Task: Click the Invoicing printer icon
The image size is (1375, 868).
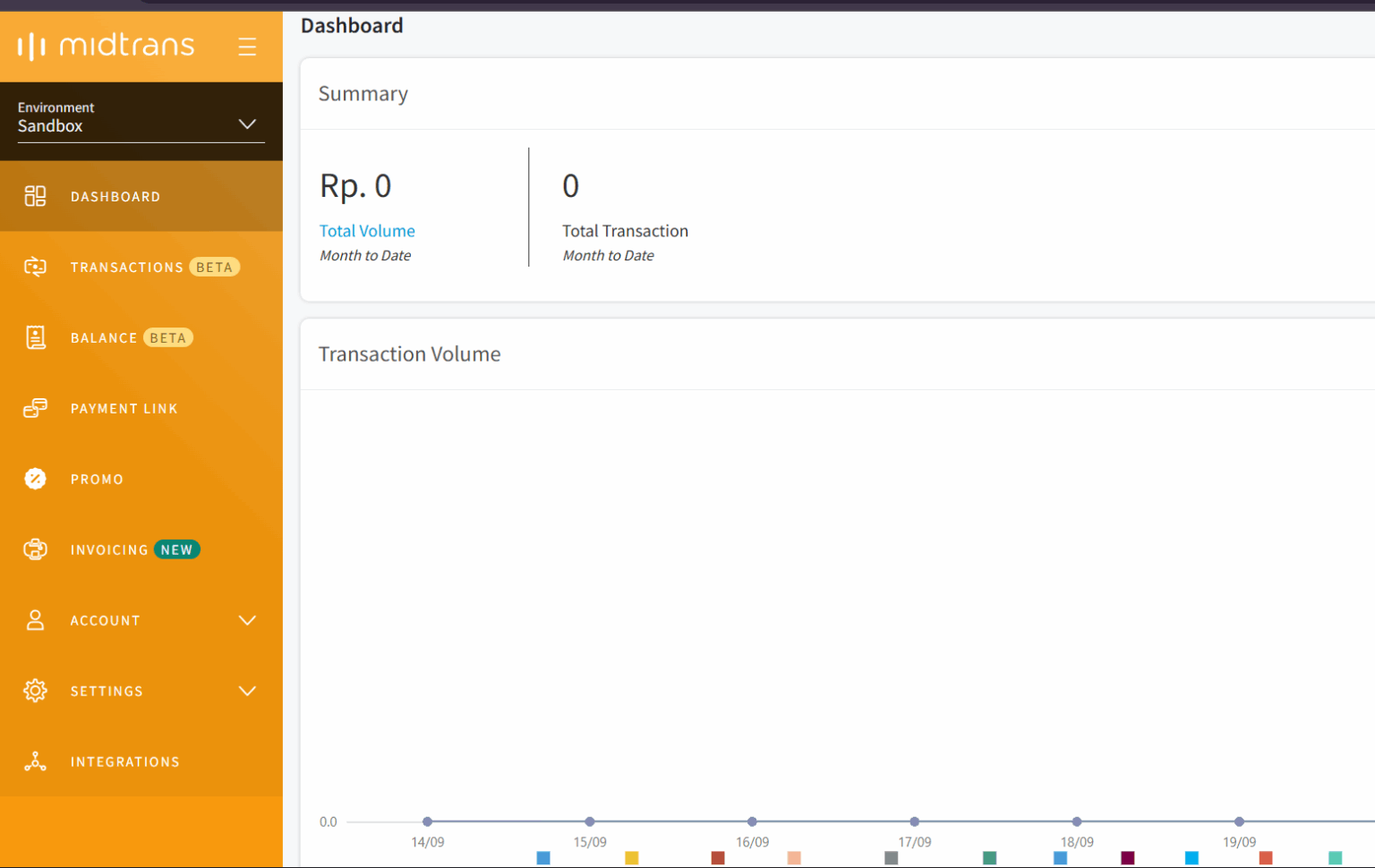Action: click(35, 549)
